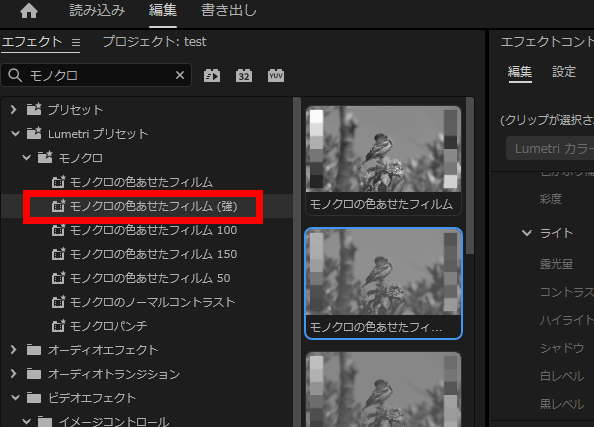Select the ビデオエフェクト folder row
Viewport: 594px width, 427px height.
[x=147, y=398]
